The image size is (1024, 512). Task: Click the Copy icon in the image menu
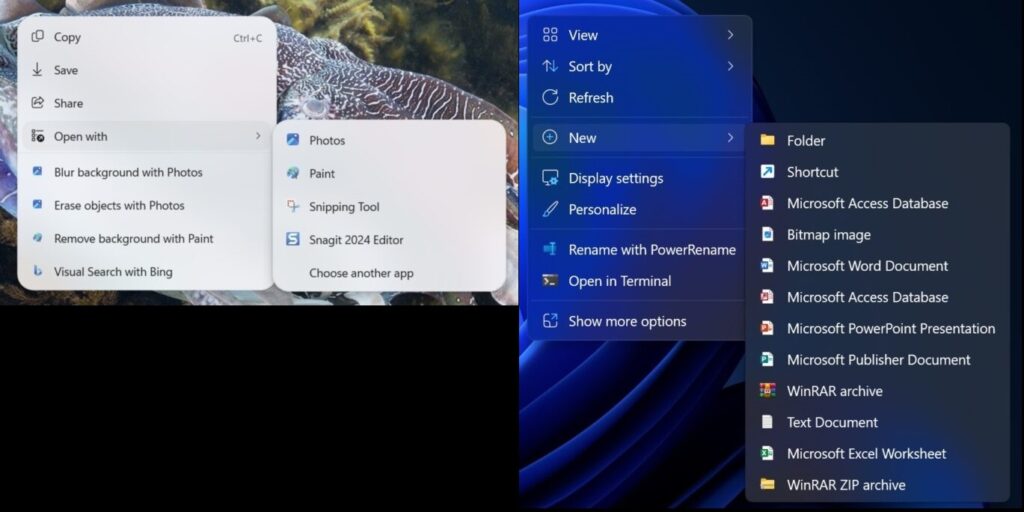(x=38, y=37)
